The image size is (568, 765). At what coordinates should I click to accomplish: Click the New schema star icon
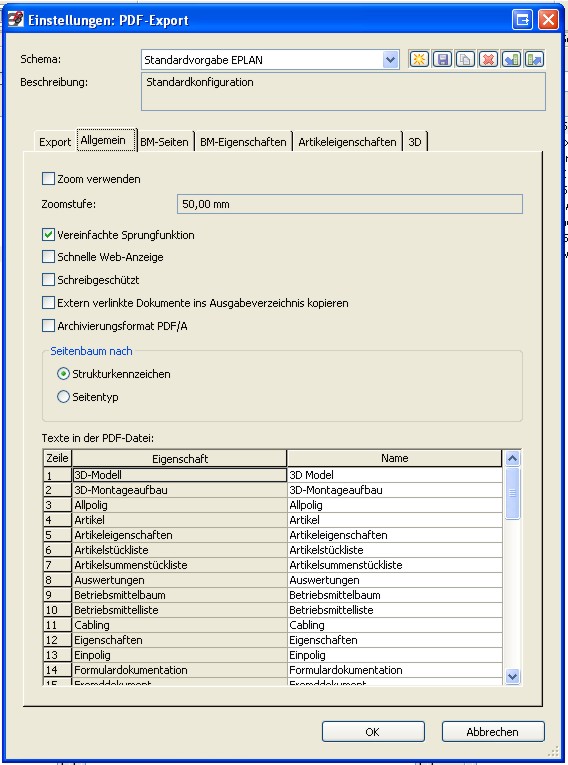(419, 60)
